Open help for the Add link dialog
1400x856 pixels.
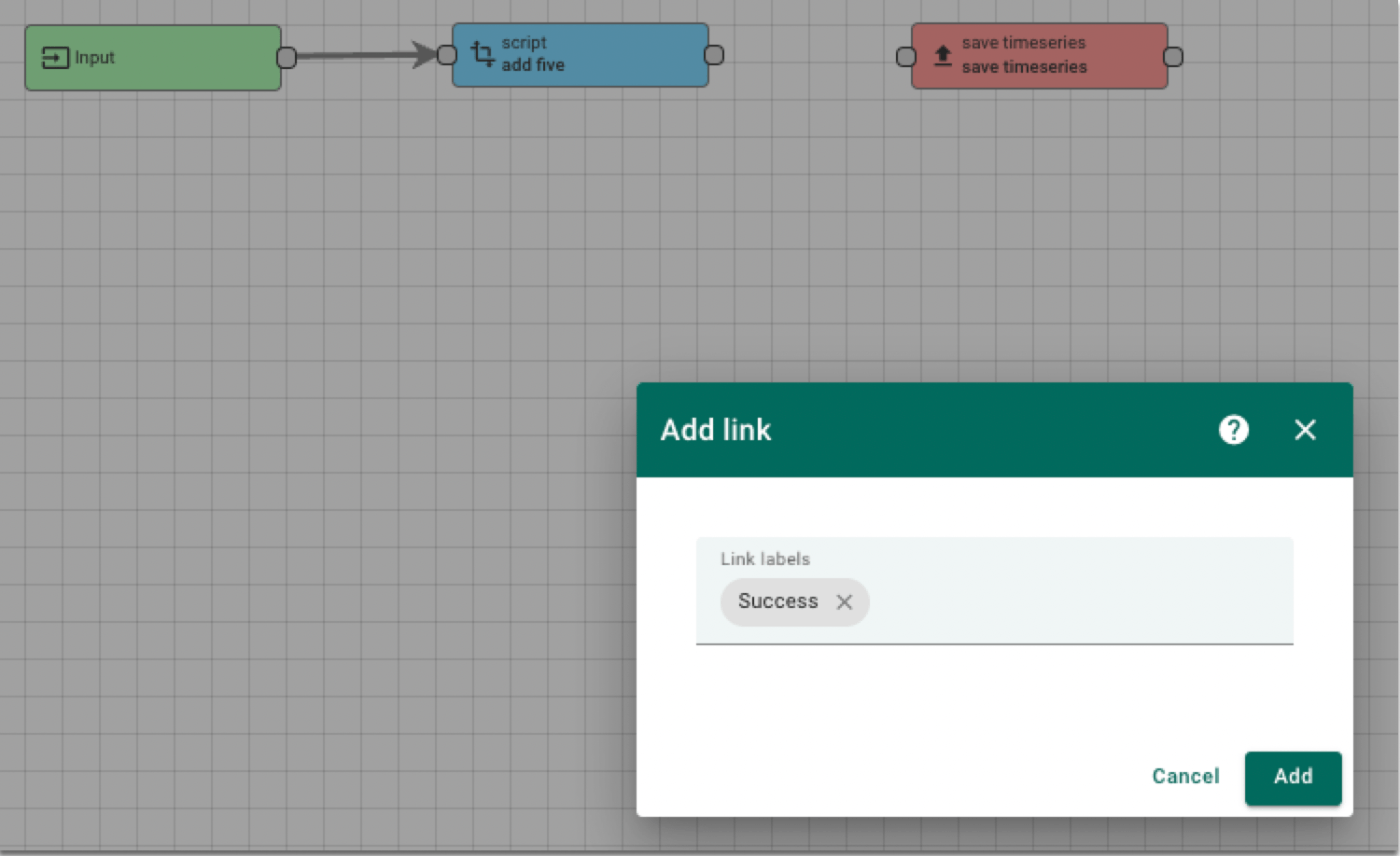click(1234, 430)
